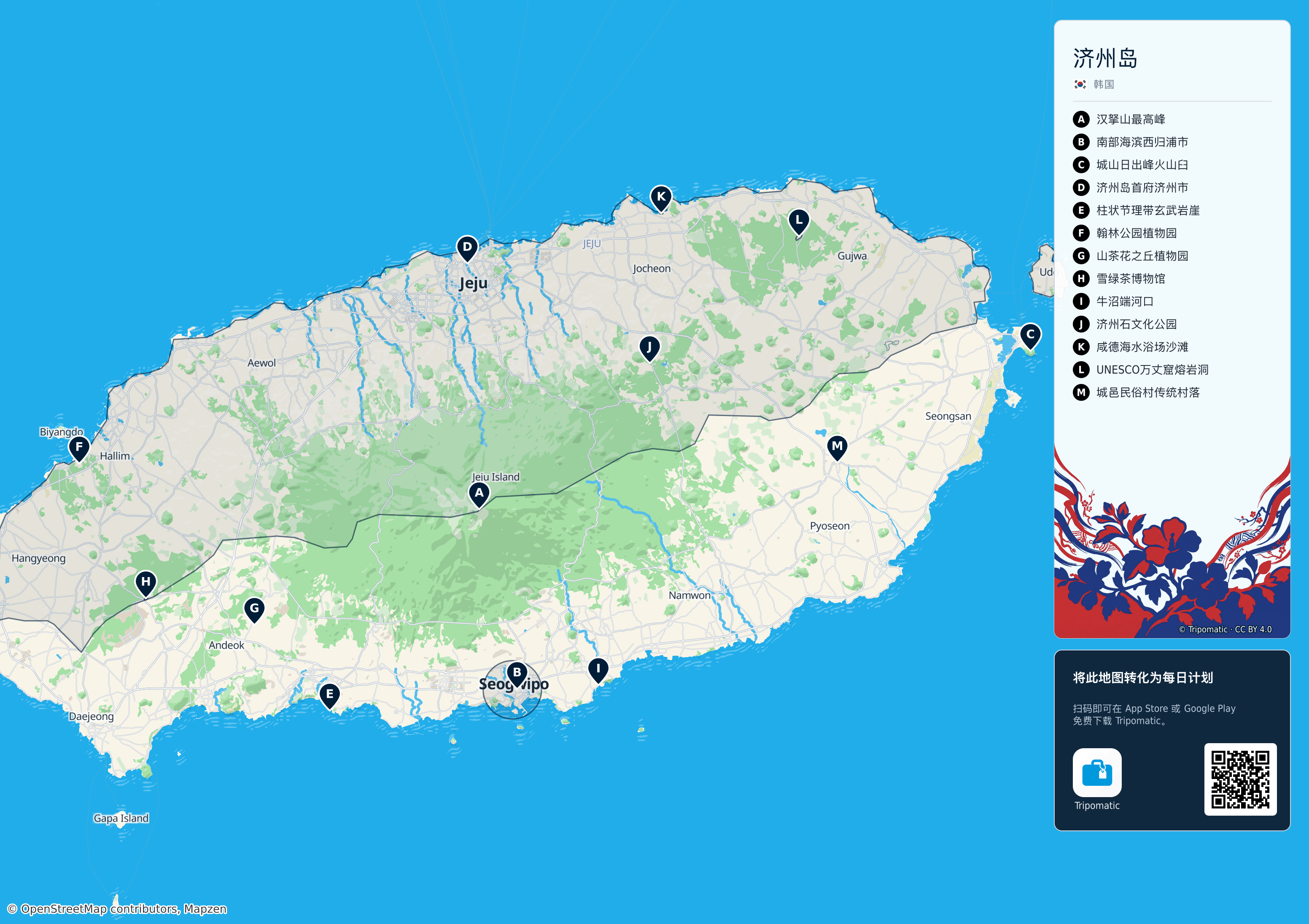Click map pin F near Hallim
The height and width of the screenshot is (924, 1309).
(x=79, y=449)
